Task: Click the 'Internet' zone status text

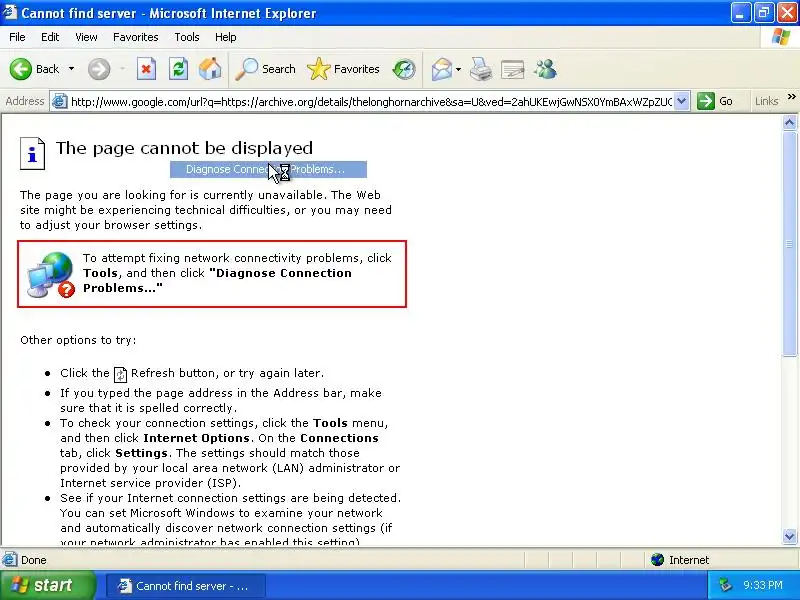Action: coord(689,560)
